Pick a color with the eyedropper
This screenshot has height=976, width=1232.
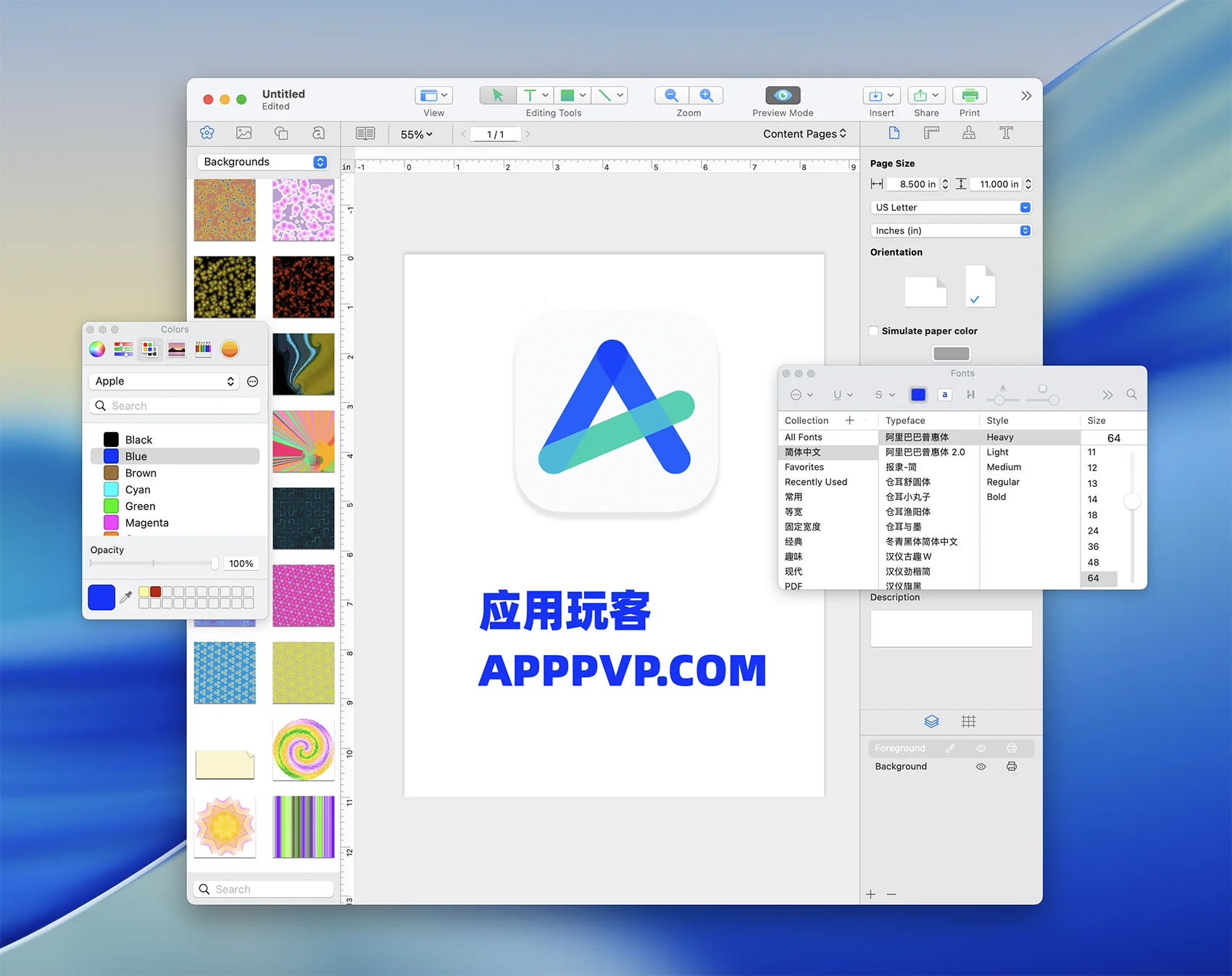pyautogui.click(x=126, y=597)
